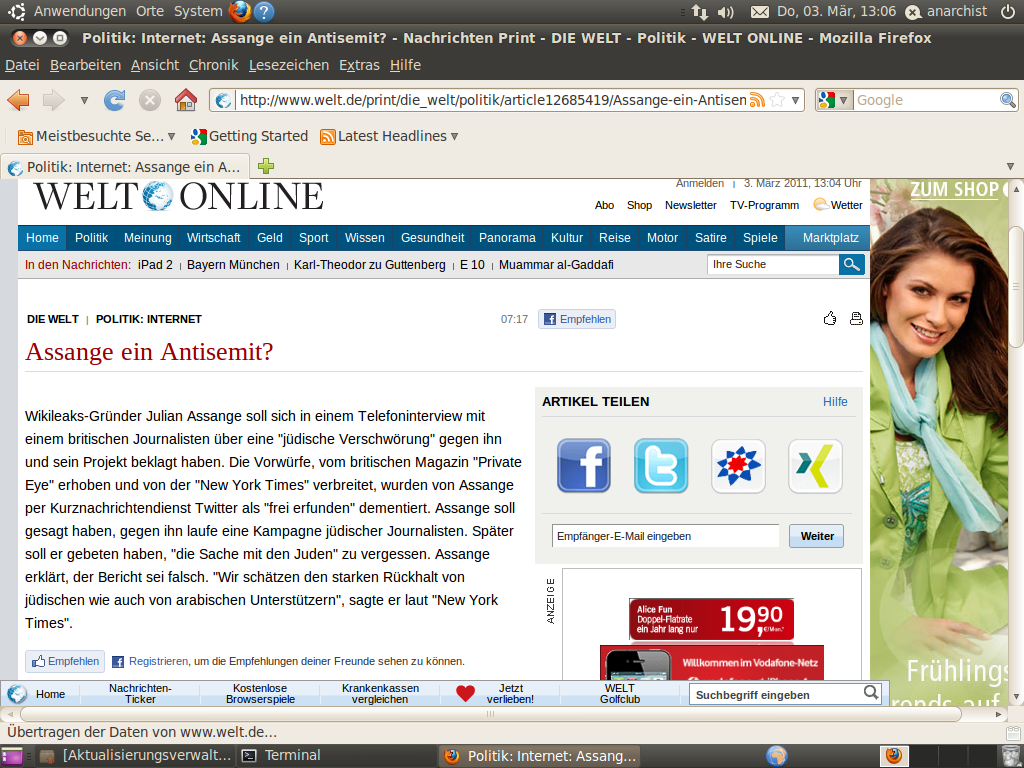
Task: Click the vertical page scrollbar
Action: (x=1016, y=287)
